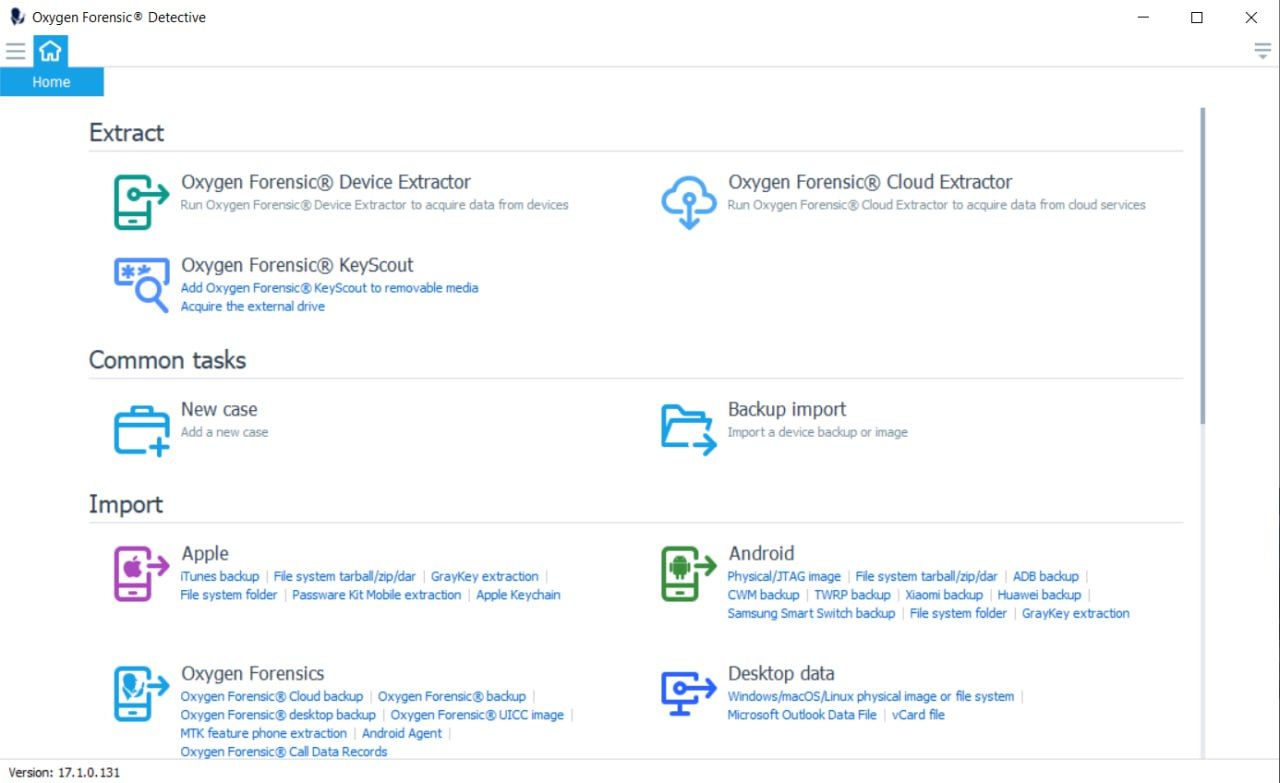This screenshot has height=783, width=1280.
Task: Click the Apple import heading
Action: (205, 554)
